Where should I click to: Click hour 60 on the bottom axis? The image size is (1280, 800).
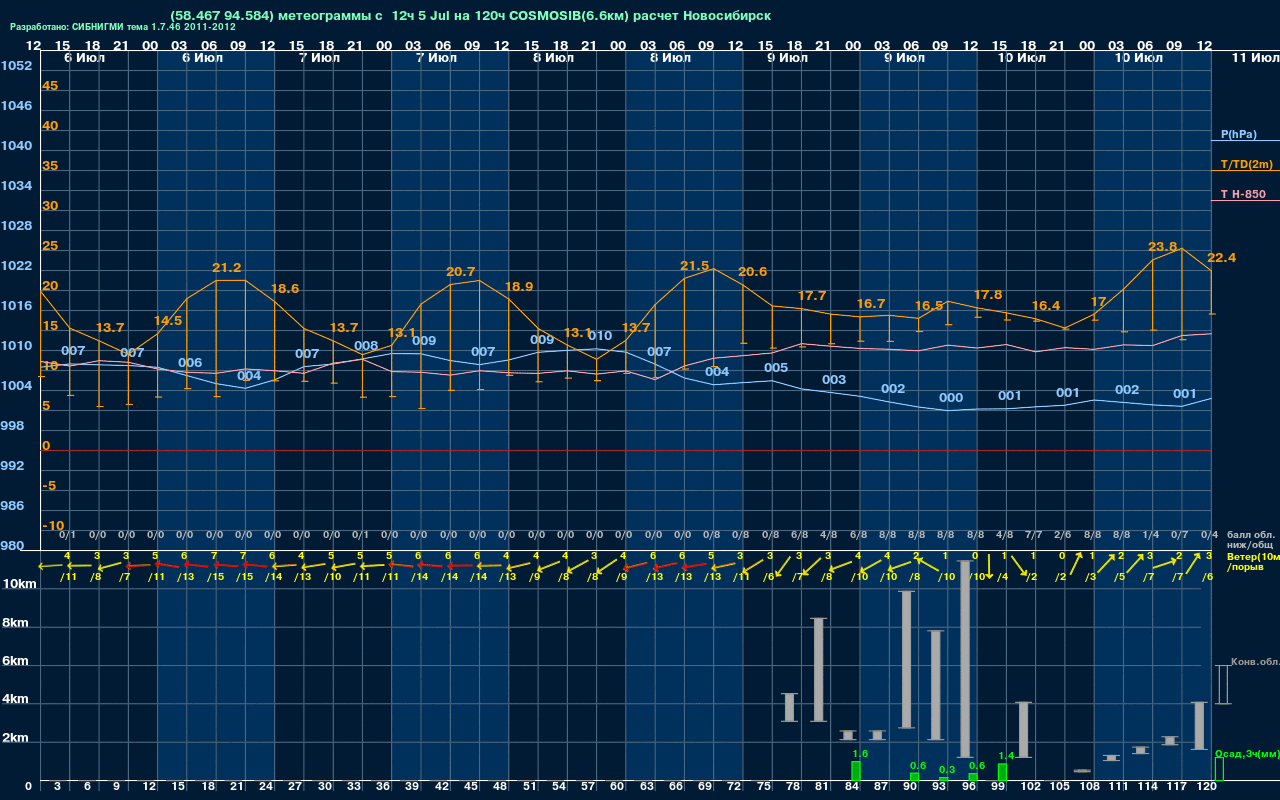(618, 787)
